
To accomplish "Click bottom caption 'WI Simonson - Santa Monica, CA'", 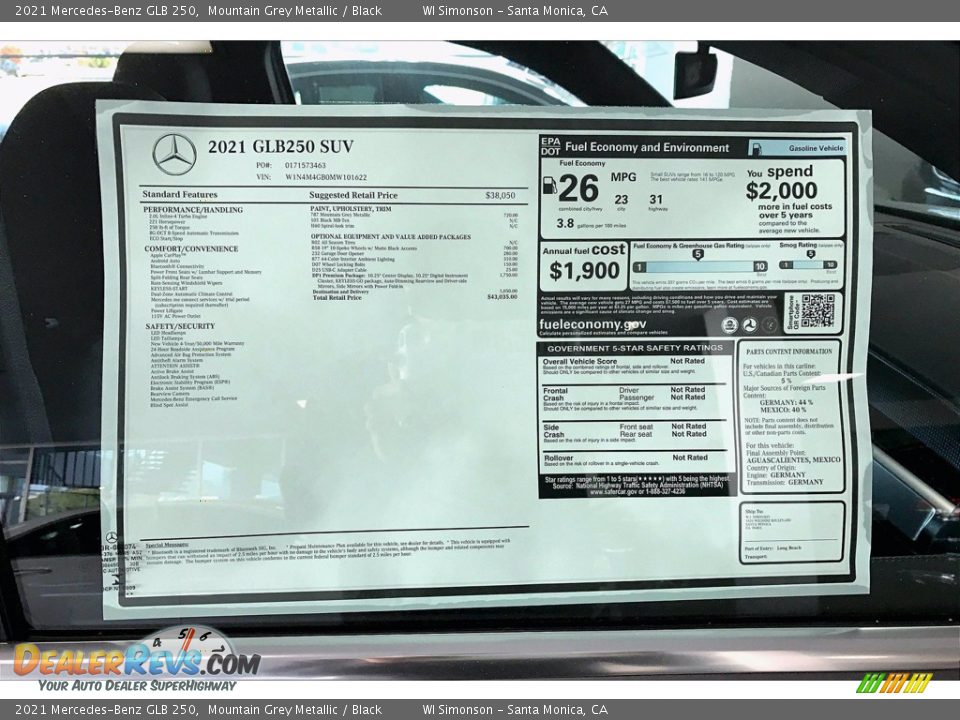I will coord(515,710).
